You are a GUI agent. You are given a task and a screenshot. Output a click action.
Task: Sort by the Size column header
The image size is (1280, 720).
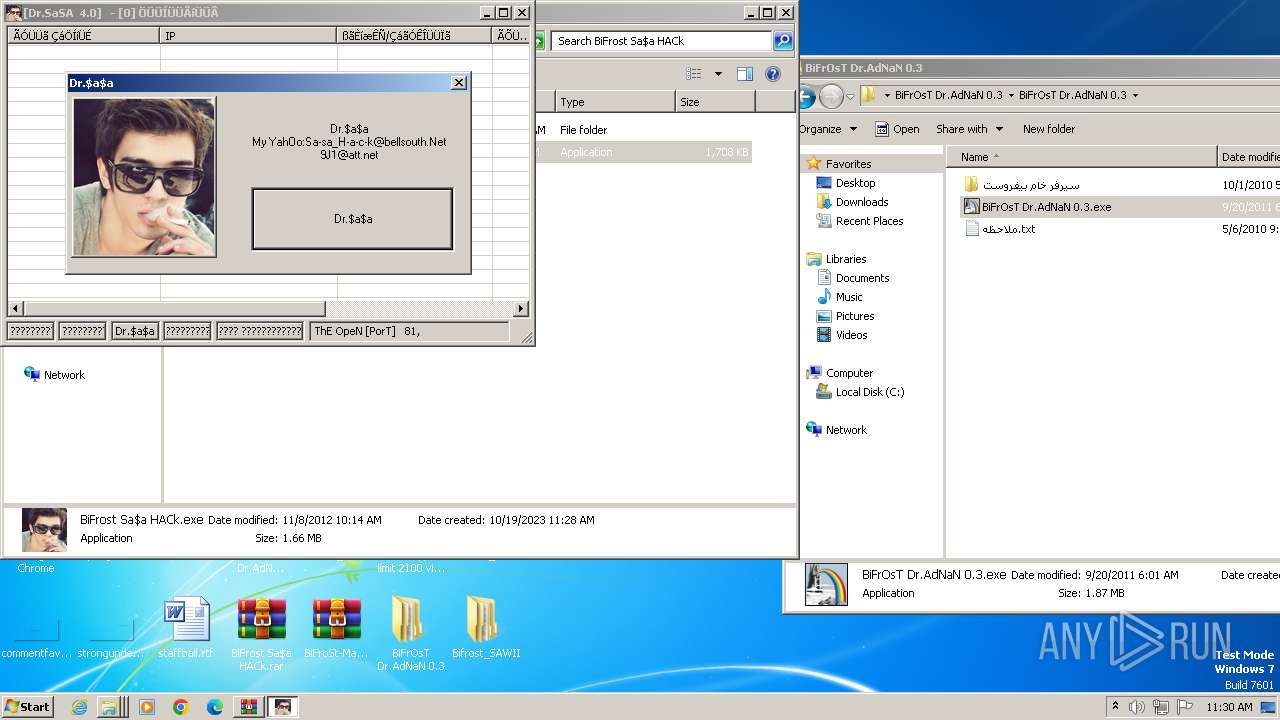click(x=715, y=102)
